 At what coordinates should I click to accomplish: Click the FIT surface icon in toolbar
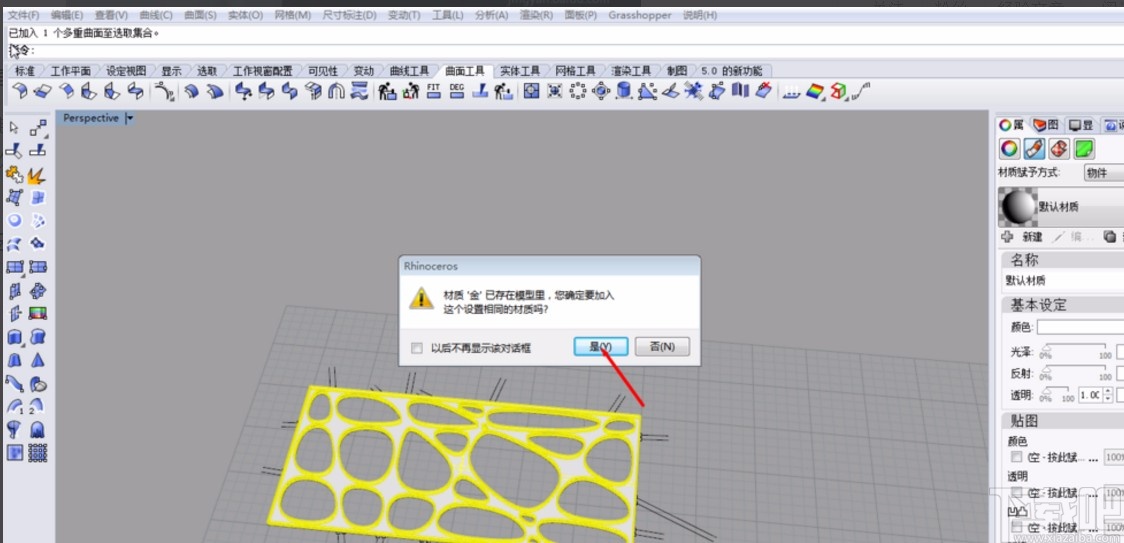(x=434, y=91)
